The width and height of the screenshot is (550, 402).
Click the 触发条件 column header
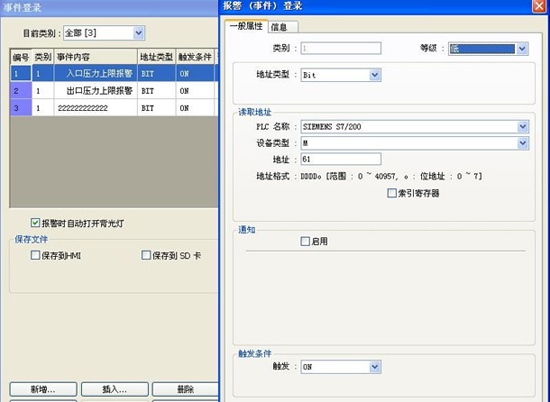click(x=195, y=57)
